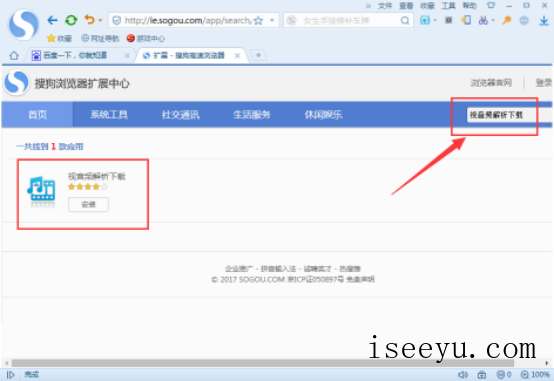The height and width of the screenshot is (381, 554).
Task: Click the globe toolbar icon
Action: tap(524, 20)
